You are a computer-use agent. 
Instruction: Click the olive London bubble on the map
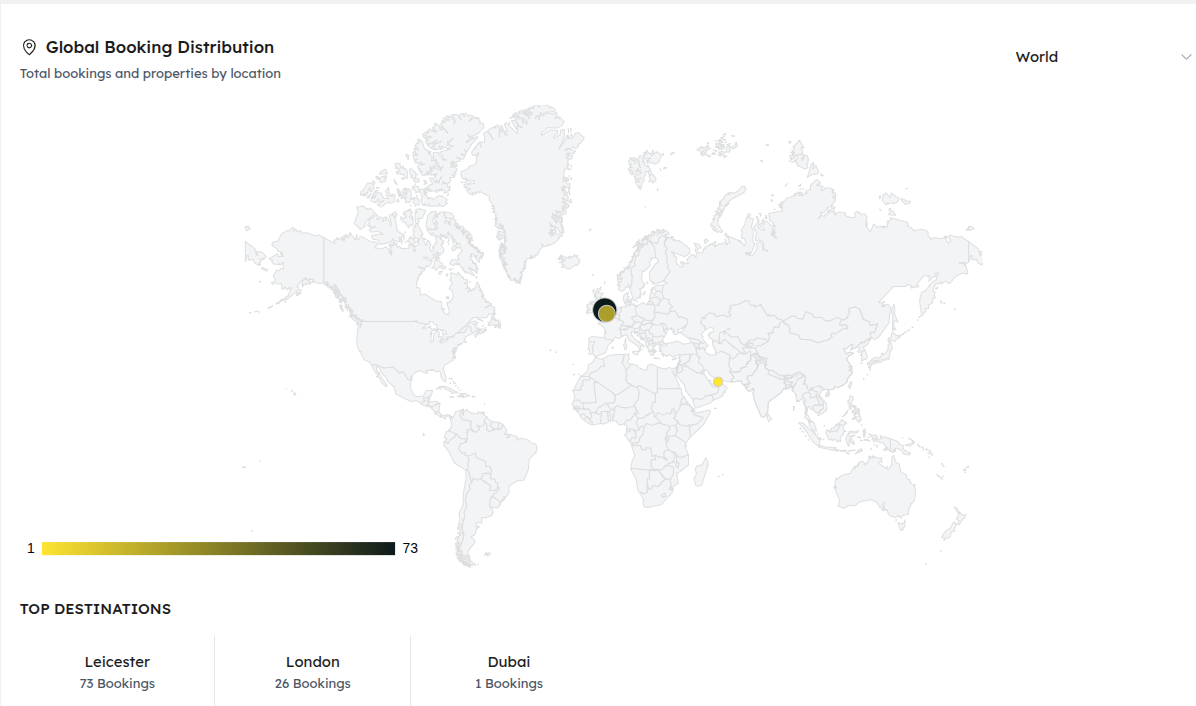coord(608,315)
